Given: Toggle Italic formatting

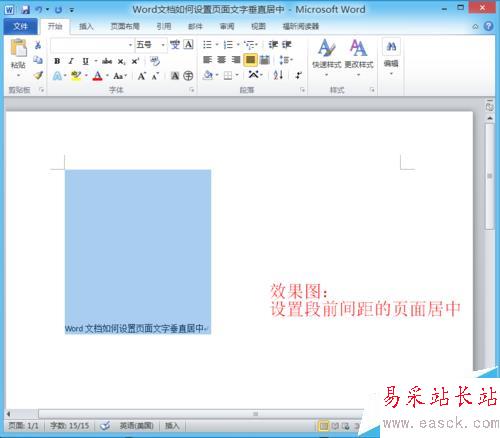Looking at the screenshot, I should point(71,61).
